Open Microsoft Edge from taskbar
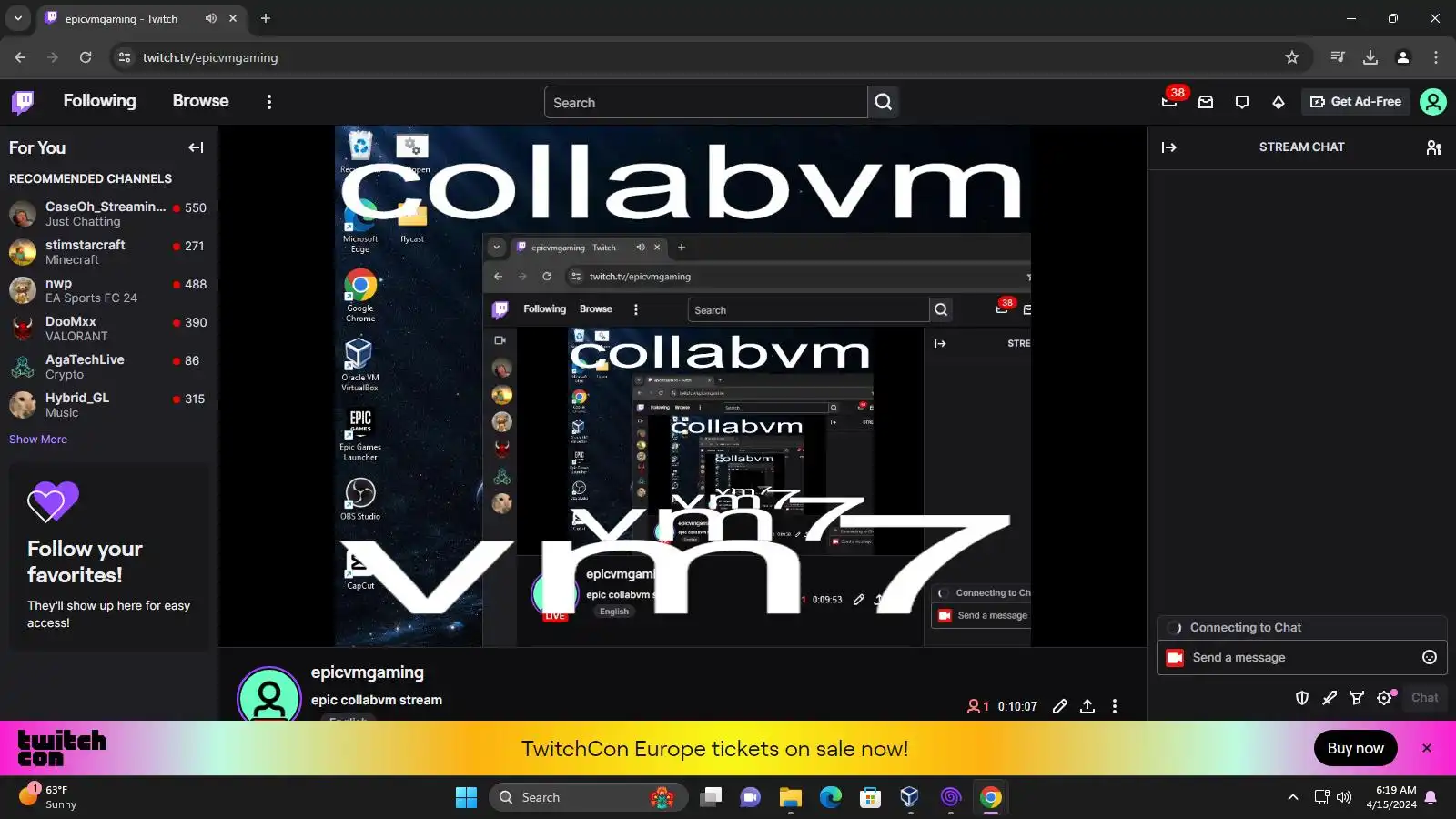Image resolution: width=1456 pixels, height=819 pixels. 831,797
